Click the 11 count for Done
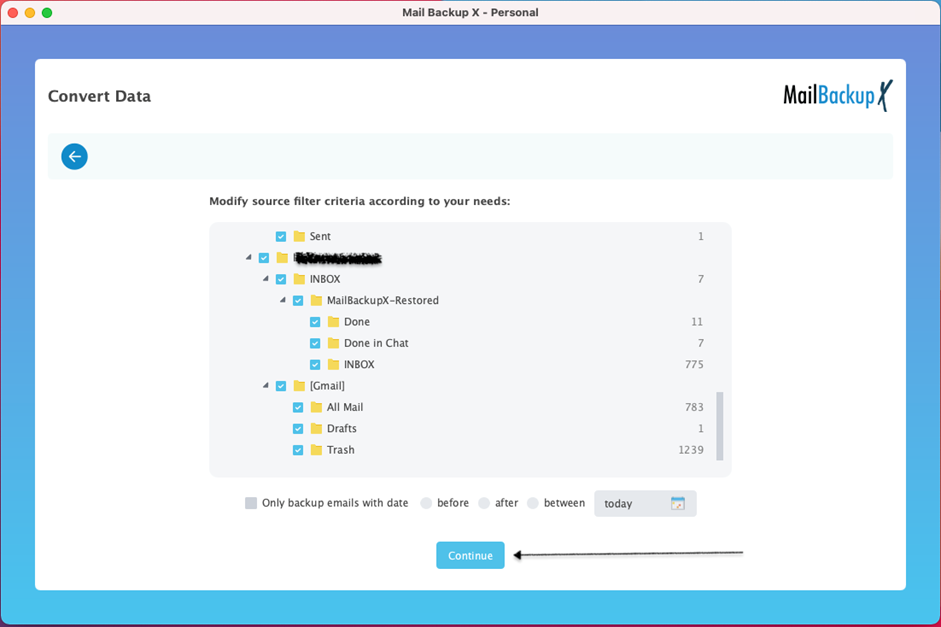This screenshot has height=627, width=941. (x=697, y=322)
